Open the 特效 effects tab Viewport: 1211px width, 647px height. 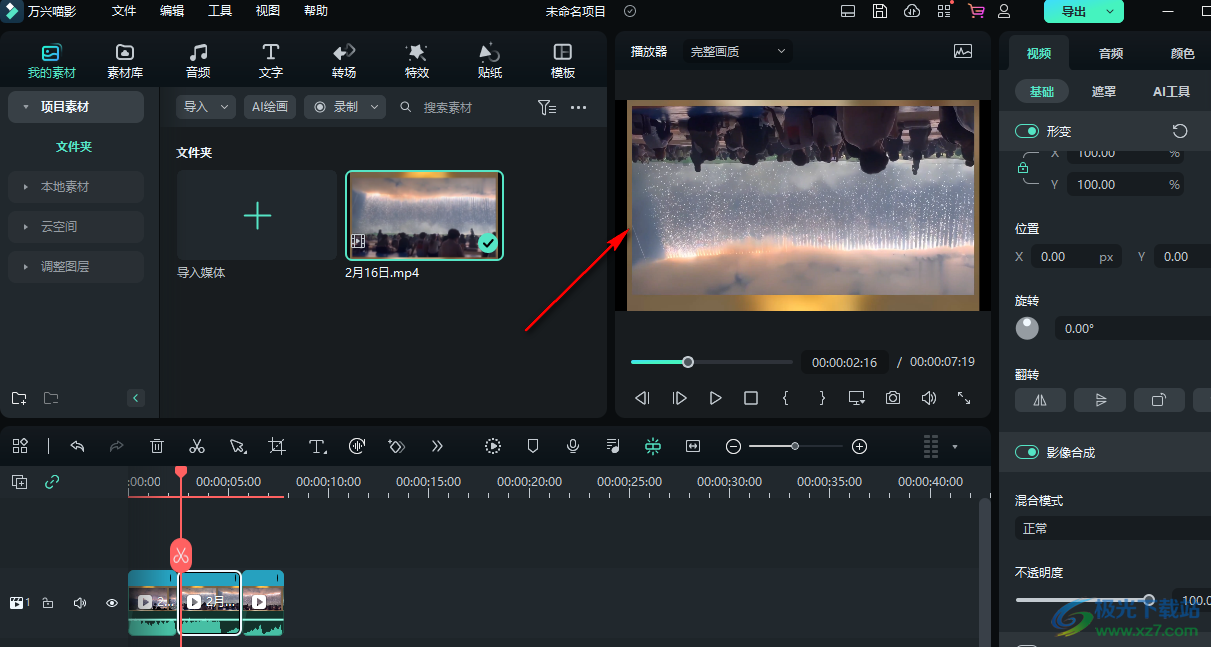(x=417, y=60)
